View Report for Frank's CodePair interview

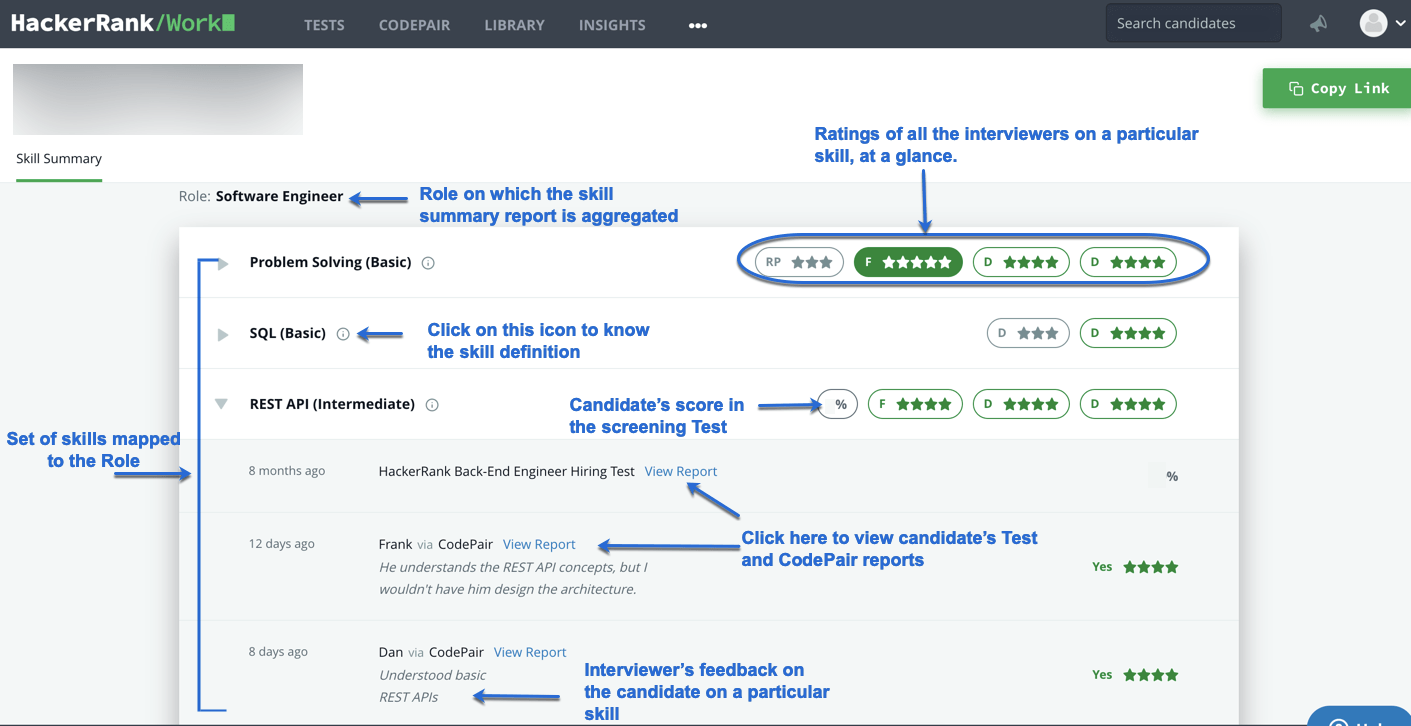tap(539, 544)
